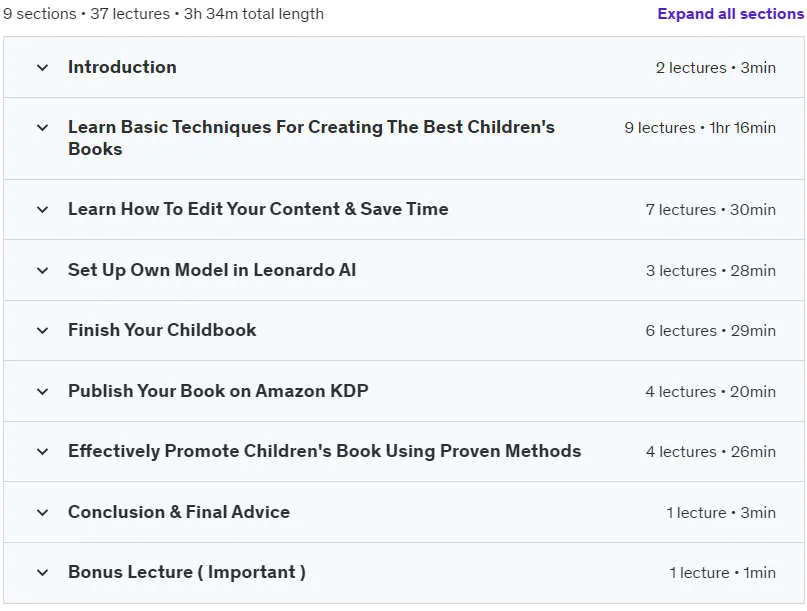The width and height of the screenshot is (807, 611).
Task: Open chevron for Effectively Promote Children's Book section
Action: [x=43, y=451]
